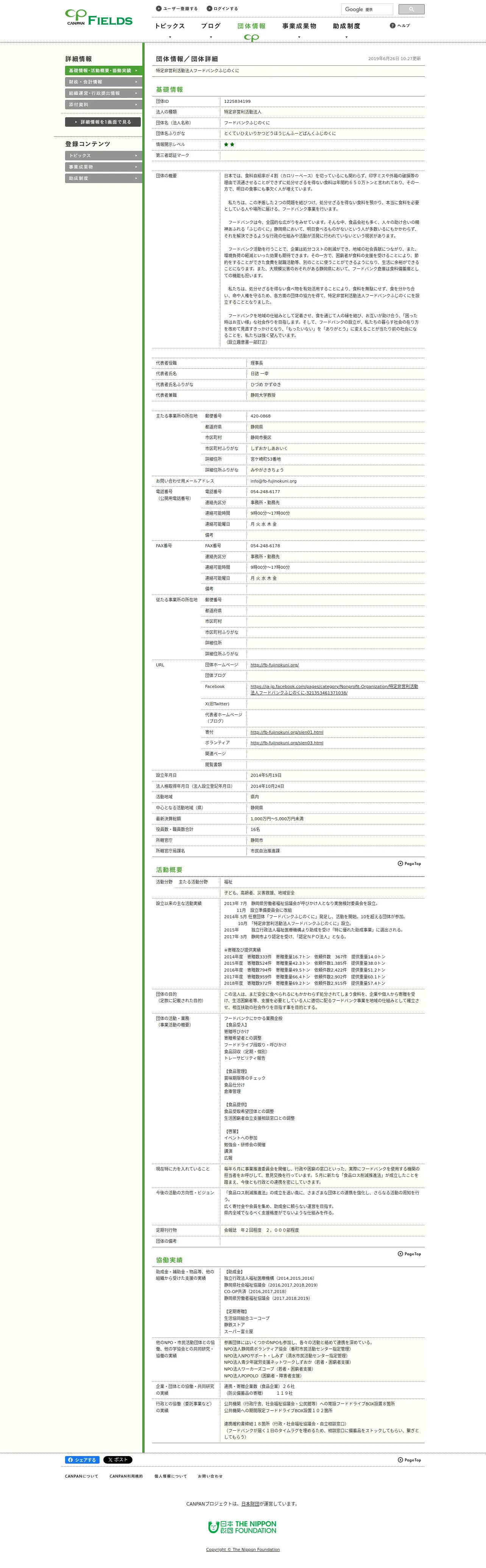Open 添付資料 sidebar item

pos(103,105)
